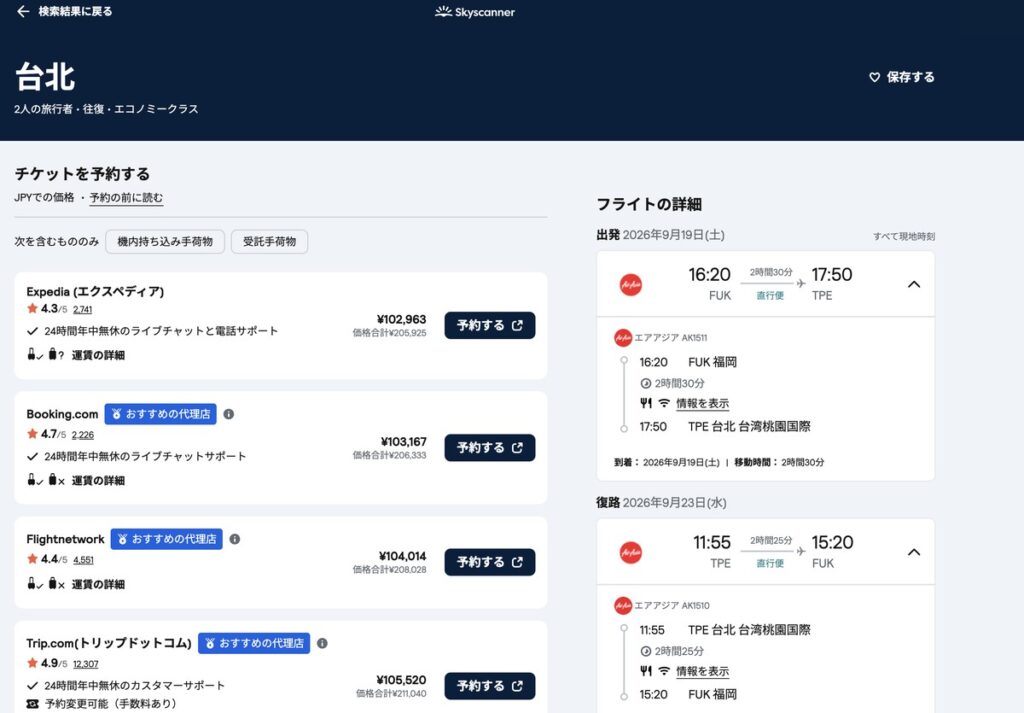Click Flightnetwork cabin bag included icon

(x=34, y=584)
